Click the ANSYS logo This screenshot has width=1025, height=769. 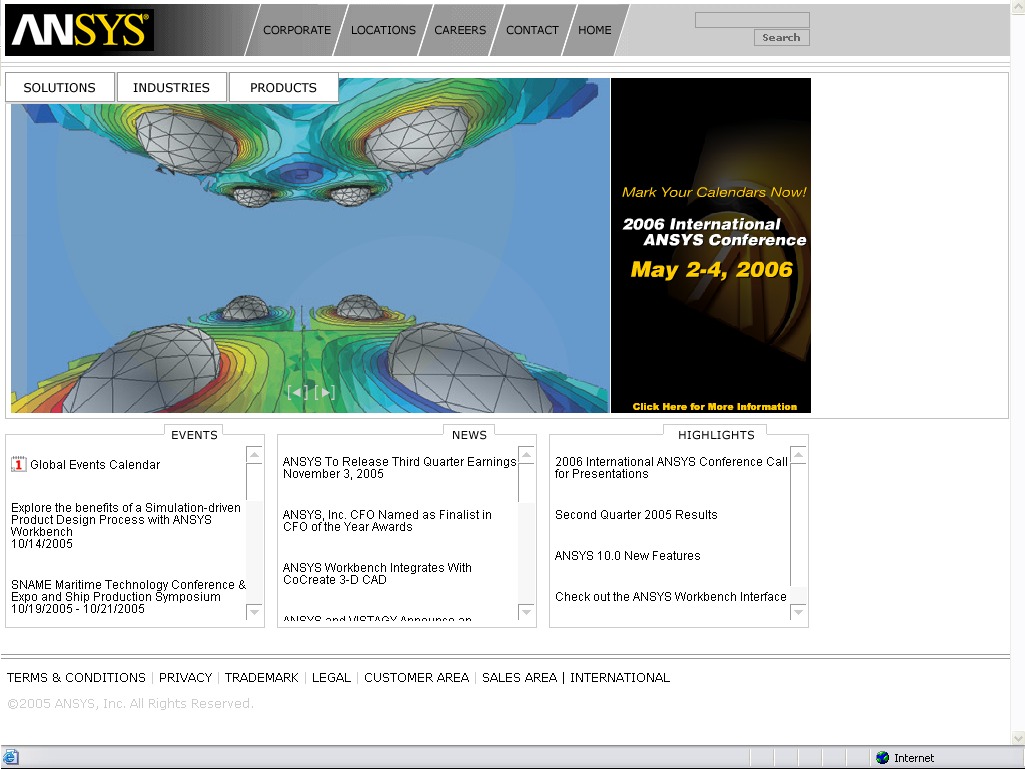[80, 31]
